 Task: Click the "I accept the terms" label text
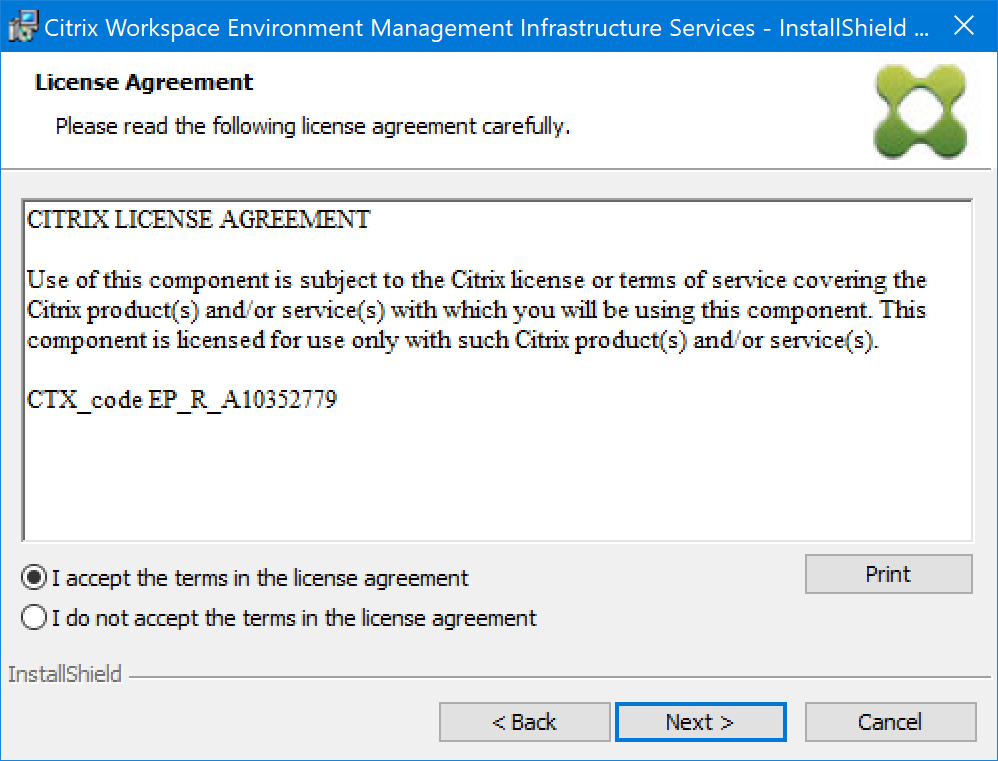260,578
